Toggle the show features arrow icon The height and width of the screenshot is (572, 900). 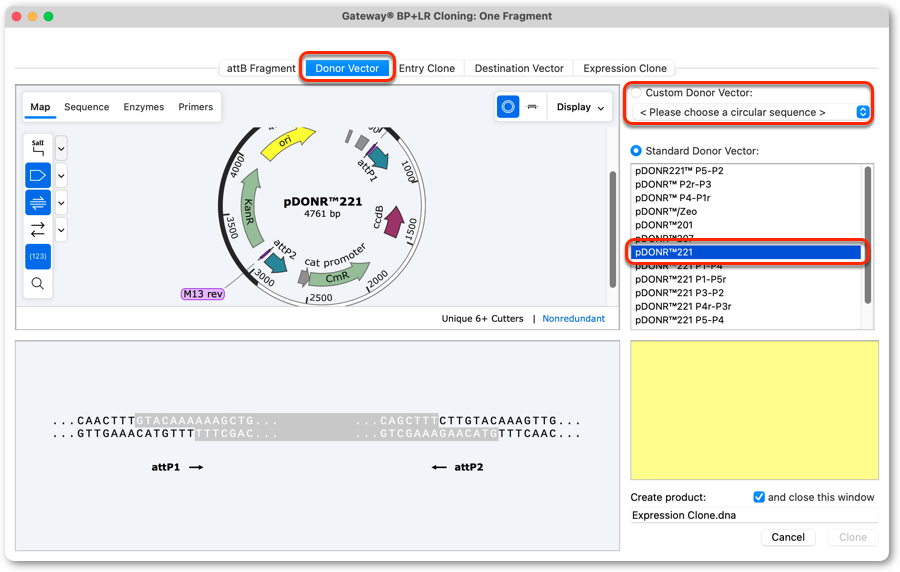click(x=38, y=176)
